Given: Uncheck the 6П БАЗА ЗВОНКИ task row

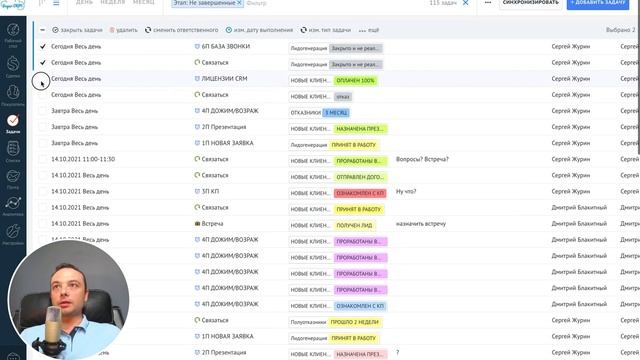Looking at the screenshot, I should [42, 47].
